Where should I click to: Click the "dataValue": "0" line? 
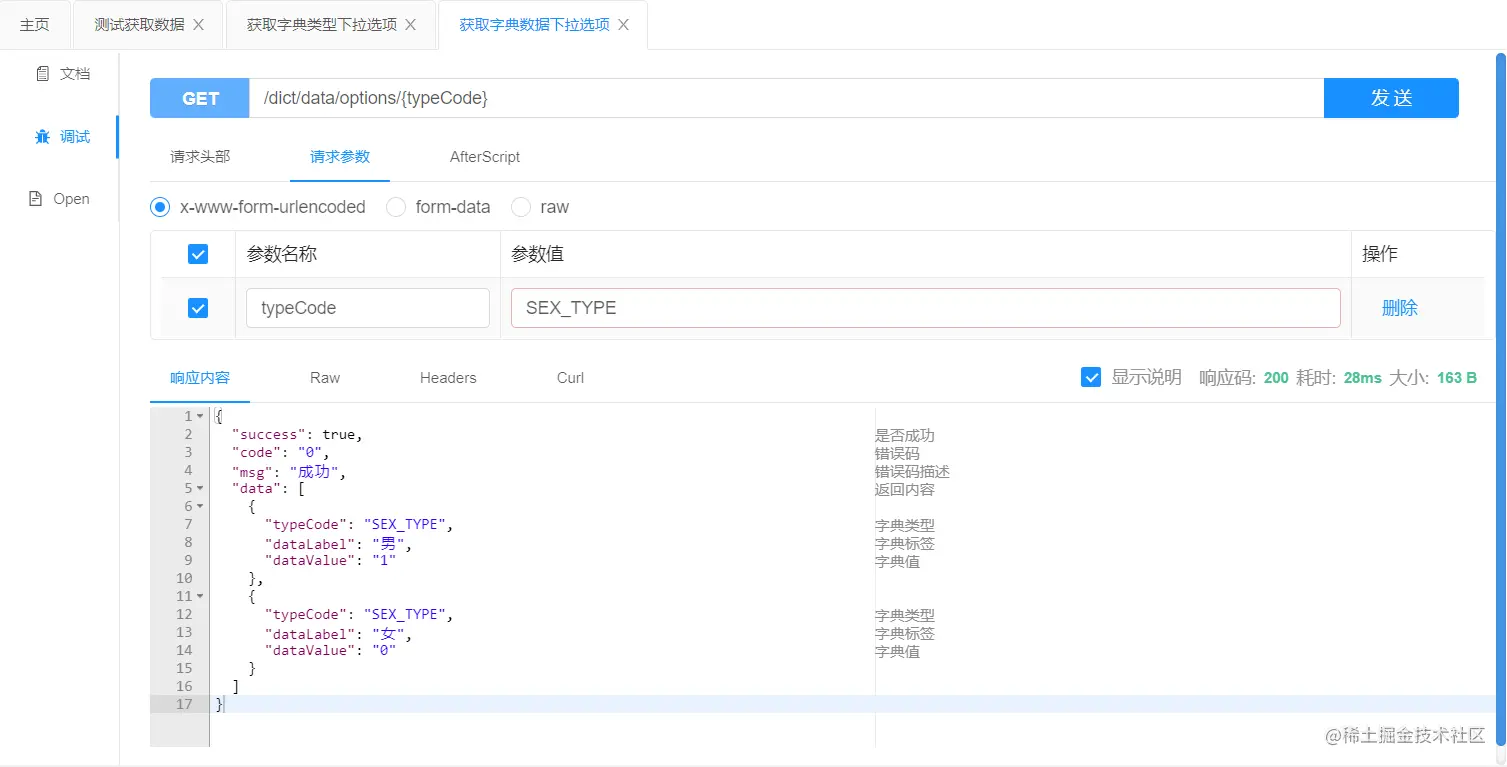pyautogui.click(x=331, y=651)
